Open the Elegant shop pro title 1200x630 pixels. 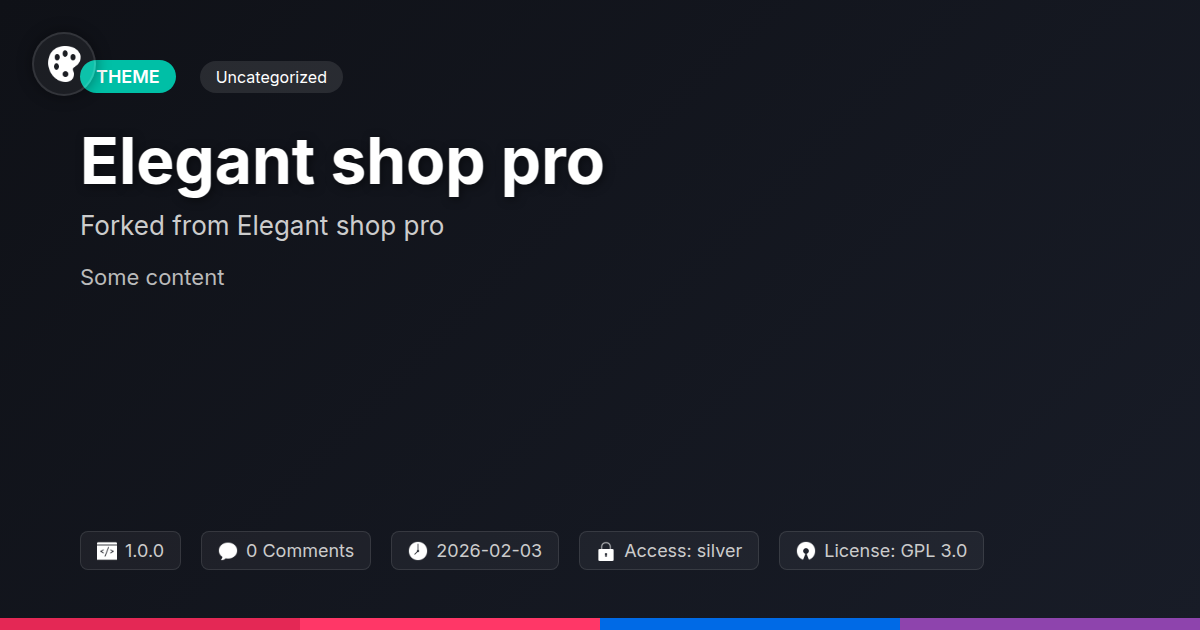tap(342, 161)
